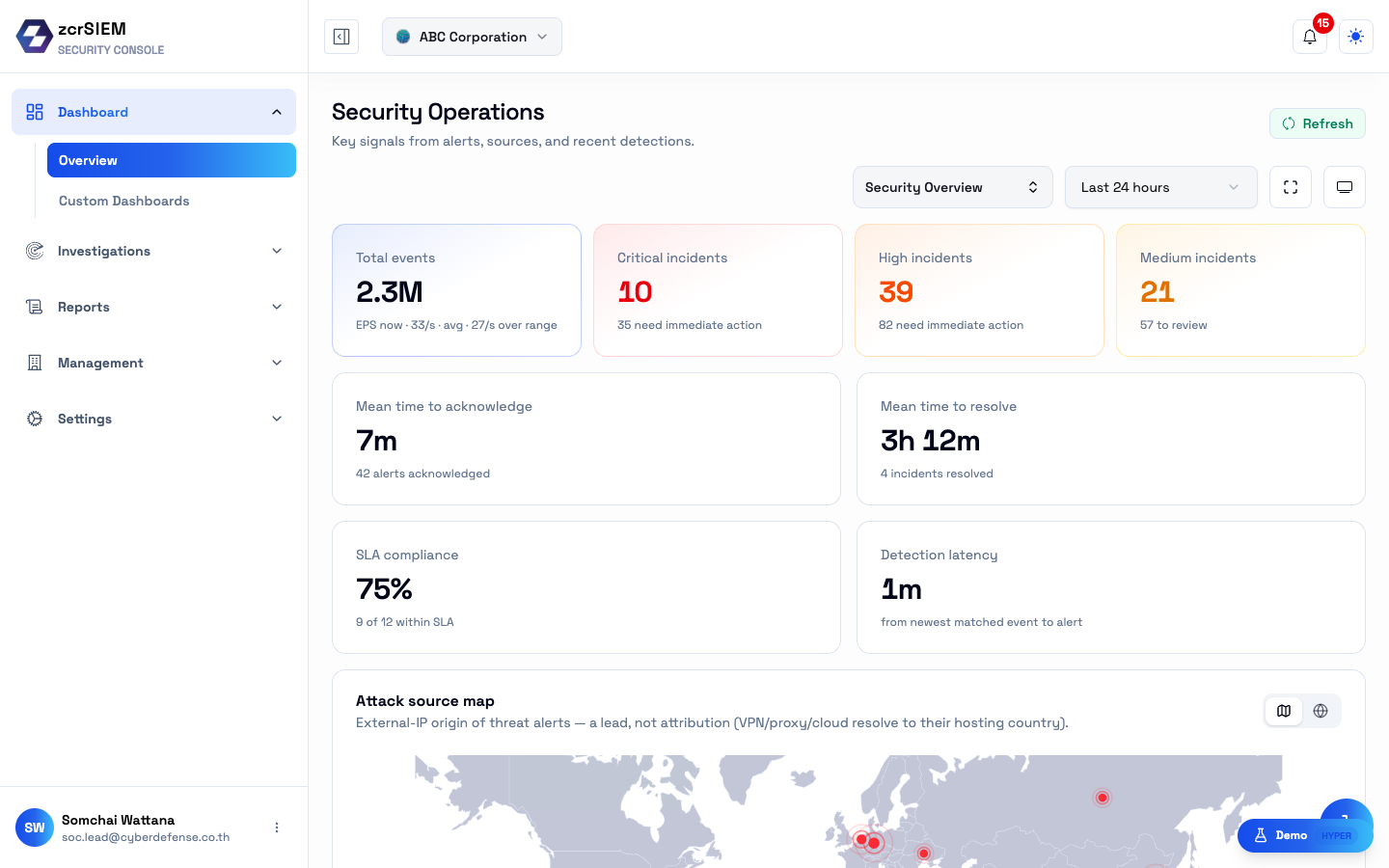This screenshot has height=868, width=1389.
Task: Switch attack map to flat map view
Action: point(1284,711)
